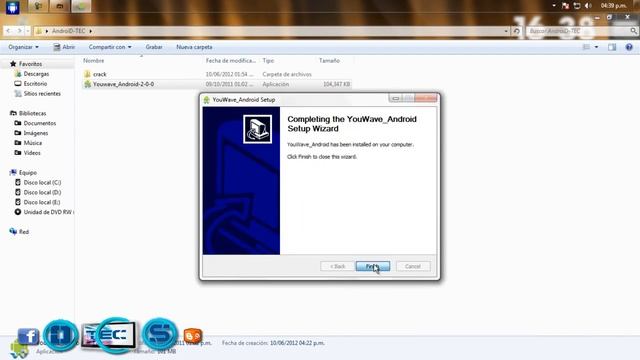
Task: Click the installer graphic icon in wizard
Action: click(x=258, y=129)
